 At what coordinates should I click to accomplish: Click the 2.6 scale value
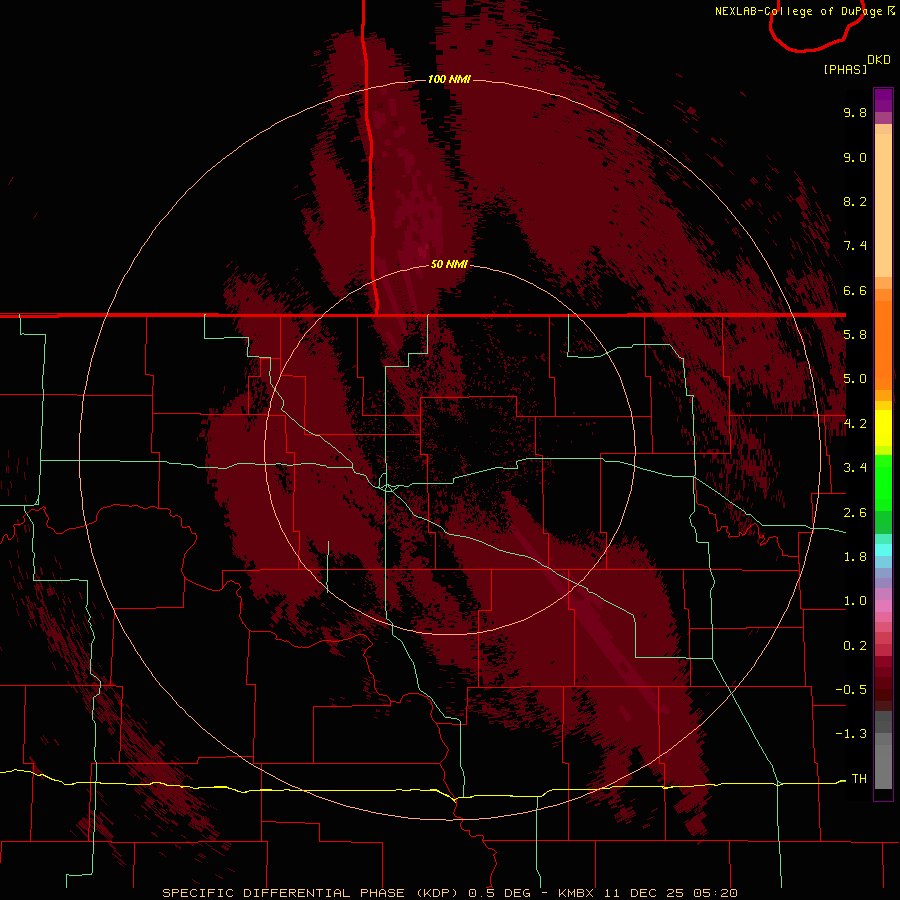click(855, 513)
